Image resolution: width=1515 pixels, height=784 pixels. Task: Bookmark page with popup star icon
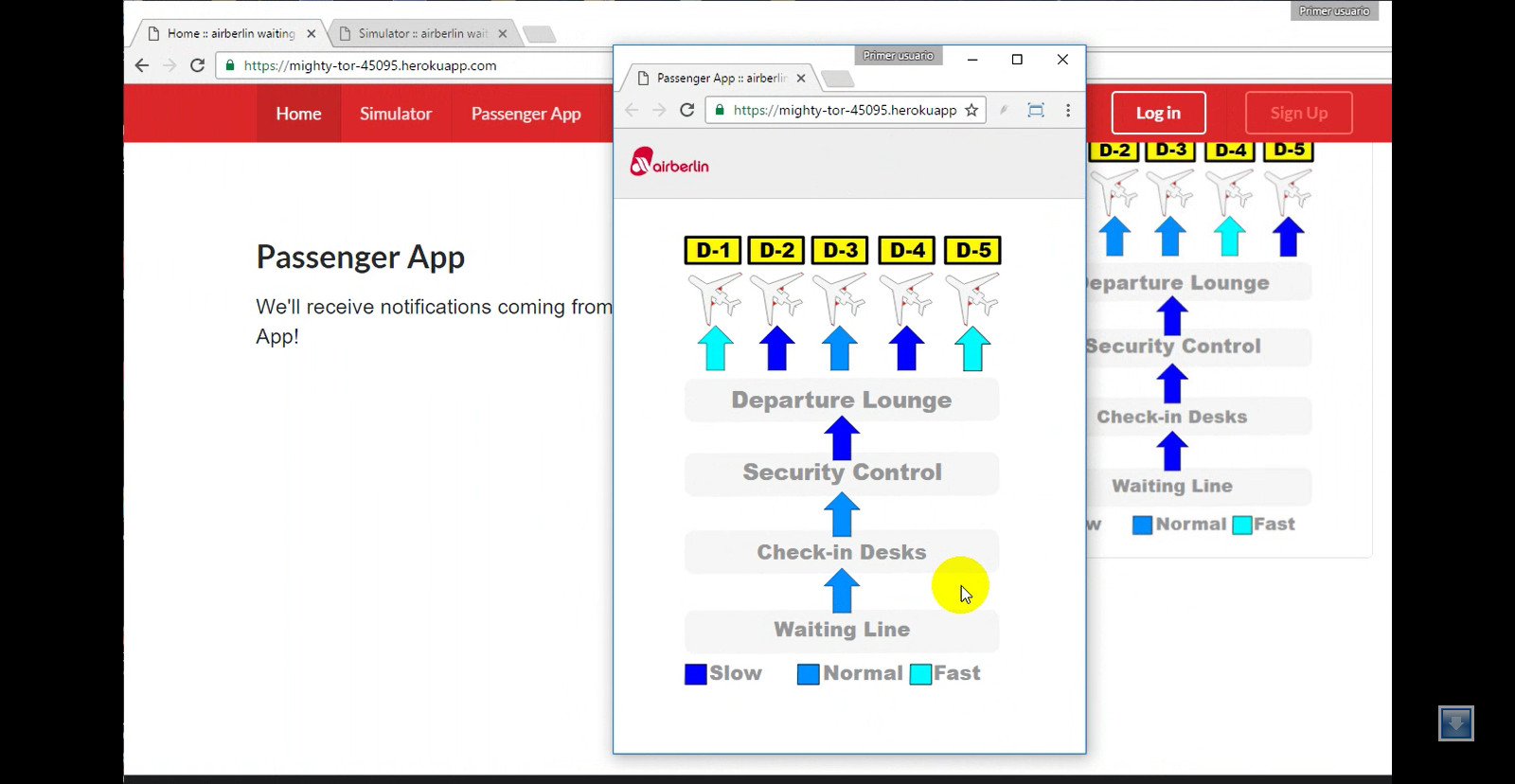pyautogui.click(x=971, y=110)
